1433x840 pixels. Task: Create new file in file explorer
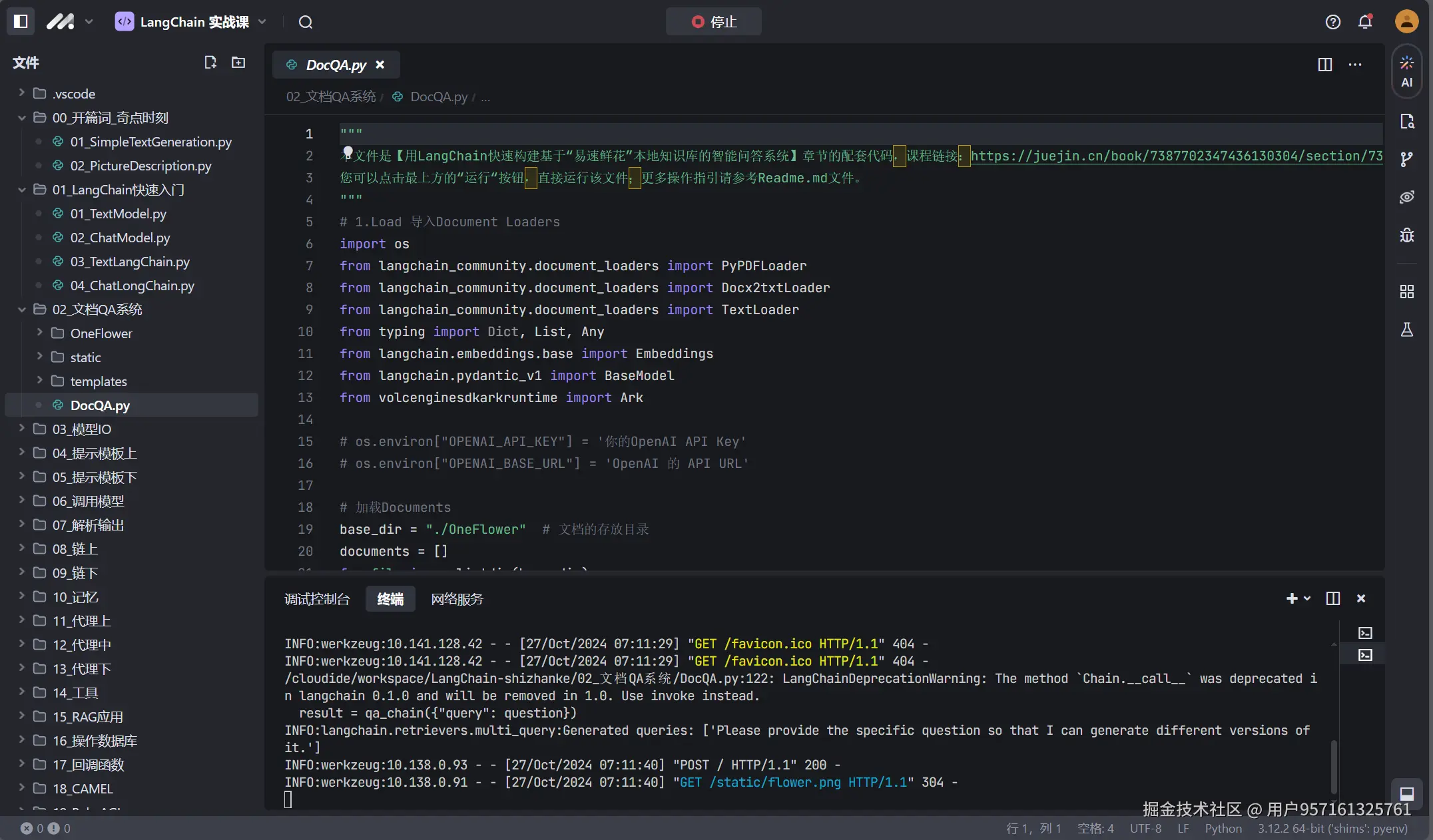[210, 63]
